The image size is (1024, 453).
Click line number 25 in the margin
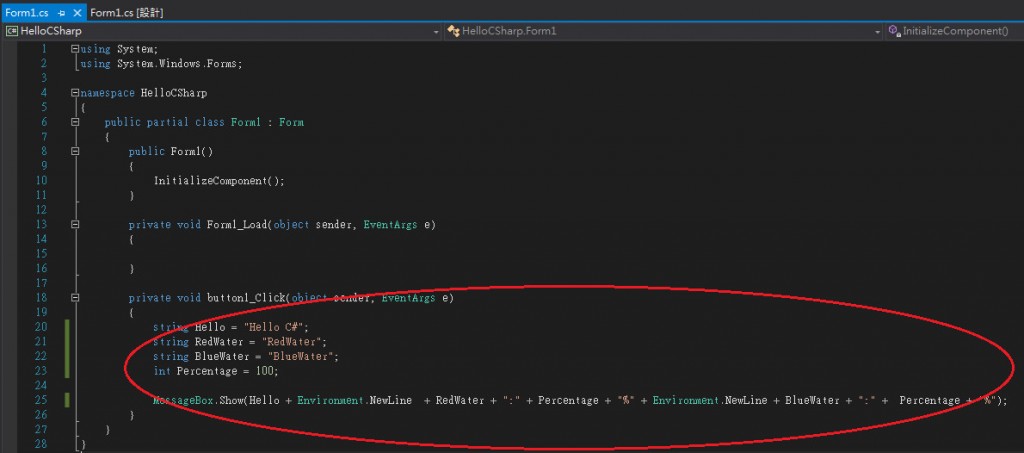click(x=40, y=400)
